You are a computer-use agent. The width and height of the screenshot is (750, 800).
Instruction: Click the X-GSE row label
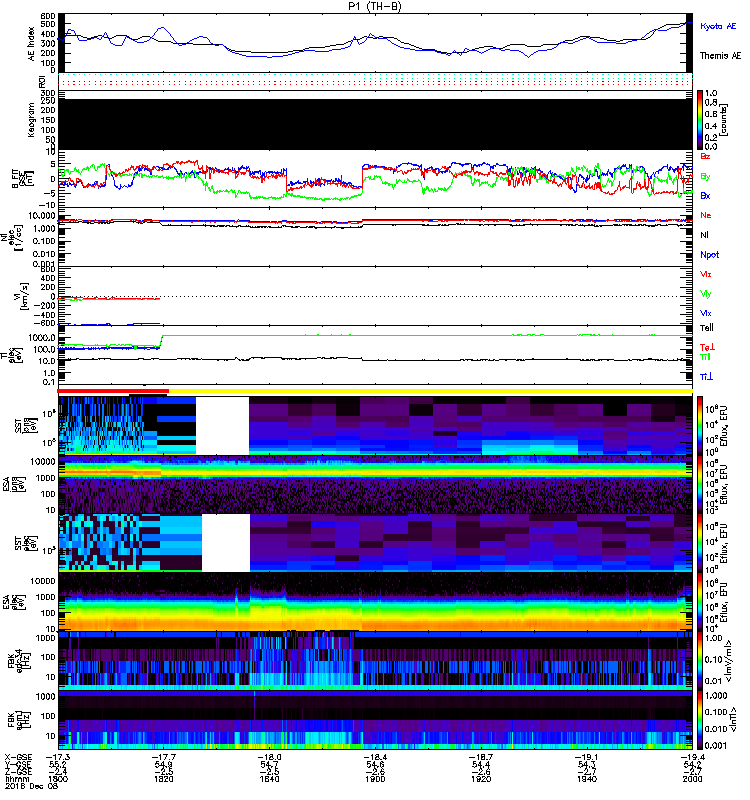click(x=18, y=758)
